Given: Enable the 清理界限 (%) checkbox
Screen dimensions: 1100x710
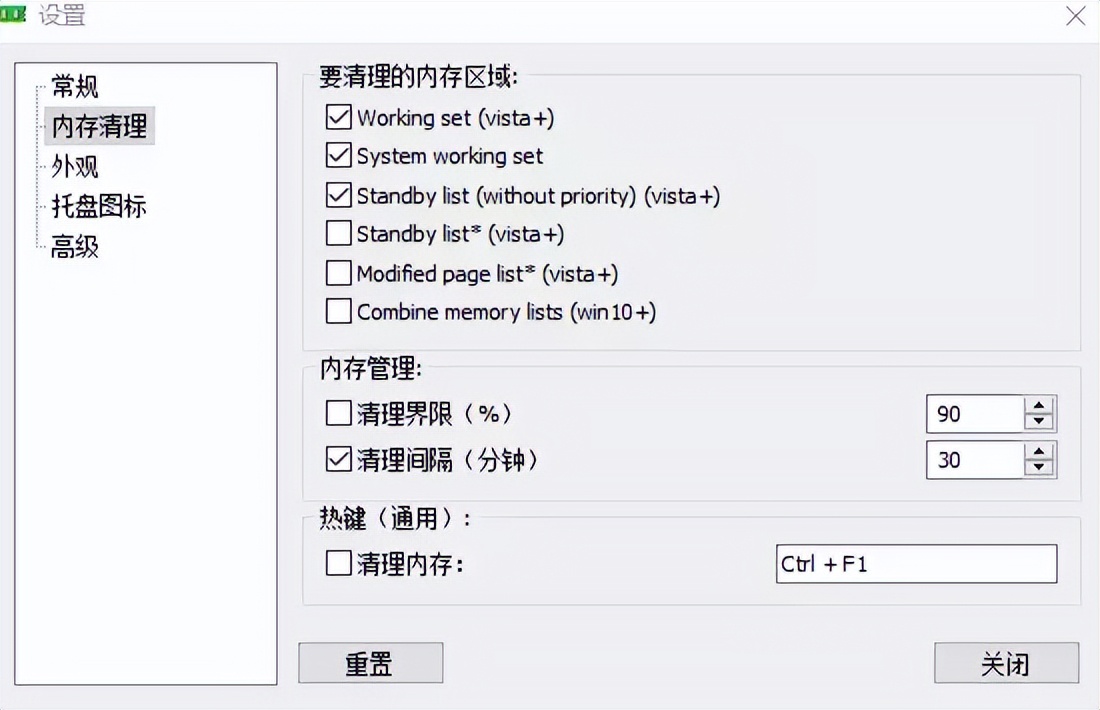Looking at the screenshot, I should (x=339, y=413).
